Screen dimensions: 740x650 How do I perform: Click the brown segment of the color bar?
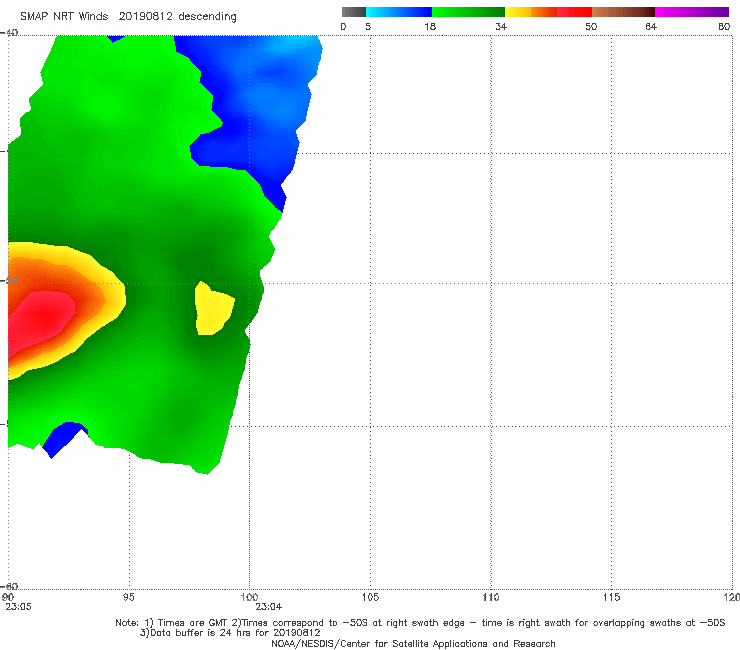[x=623, y=12]
